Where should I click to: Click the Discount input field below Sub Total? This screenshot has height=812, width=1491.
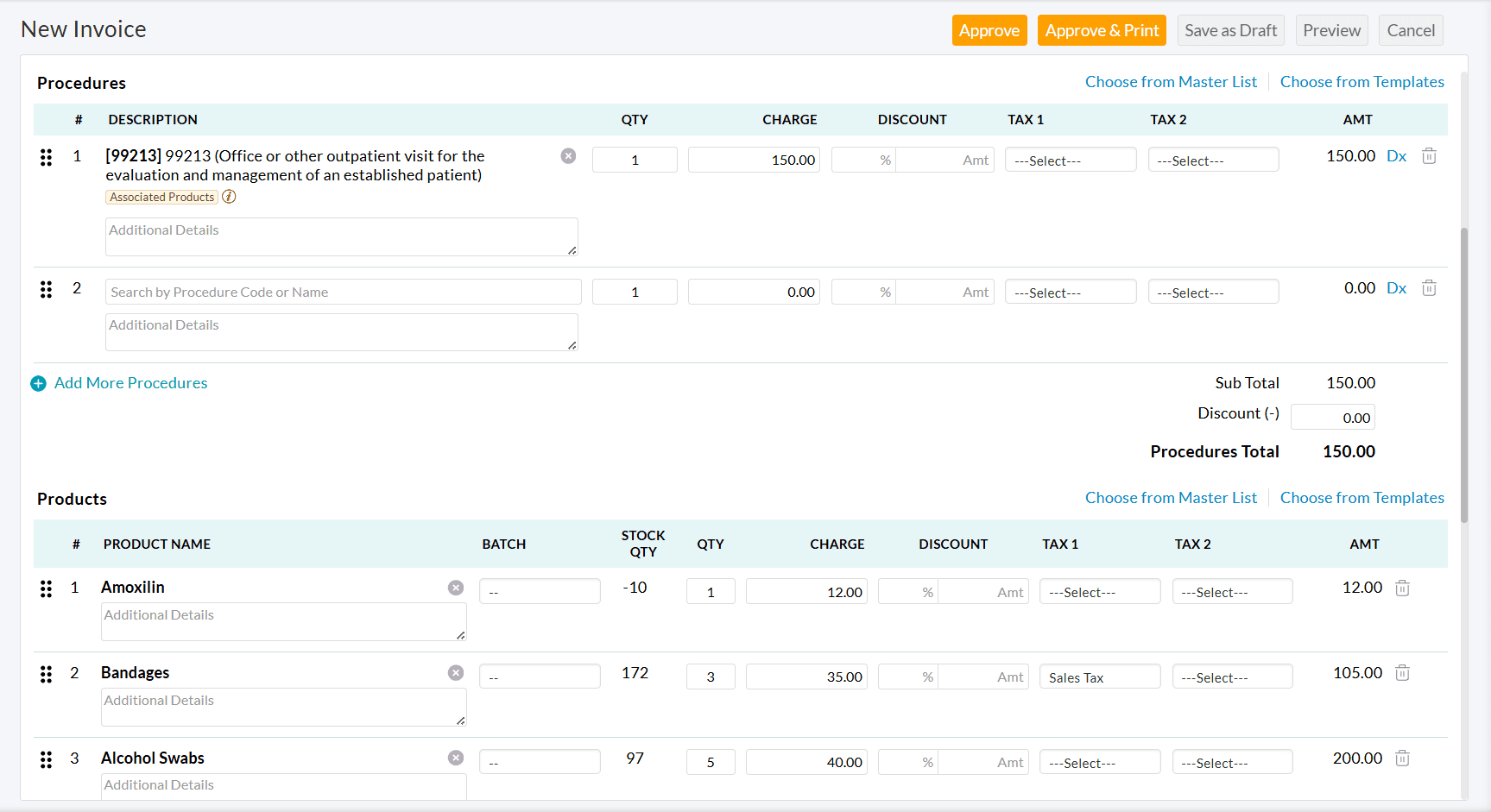pos(1332,417)
